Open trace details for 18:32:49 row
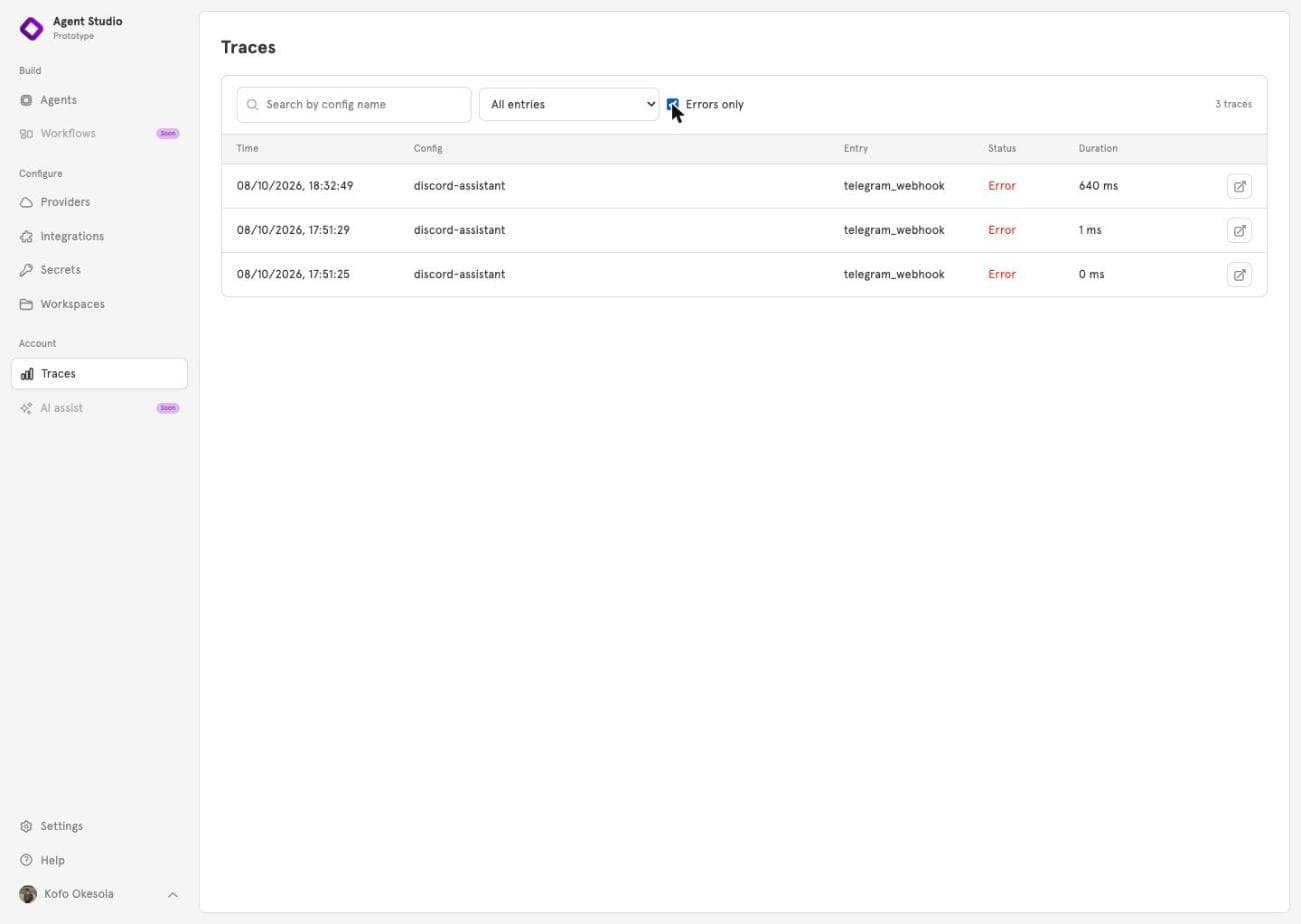Viewport: 1301px width, 924px height. [1239, 186]
